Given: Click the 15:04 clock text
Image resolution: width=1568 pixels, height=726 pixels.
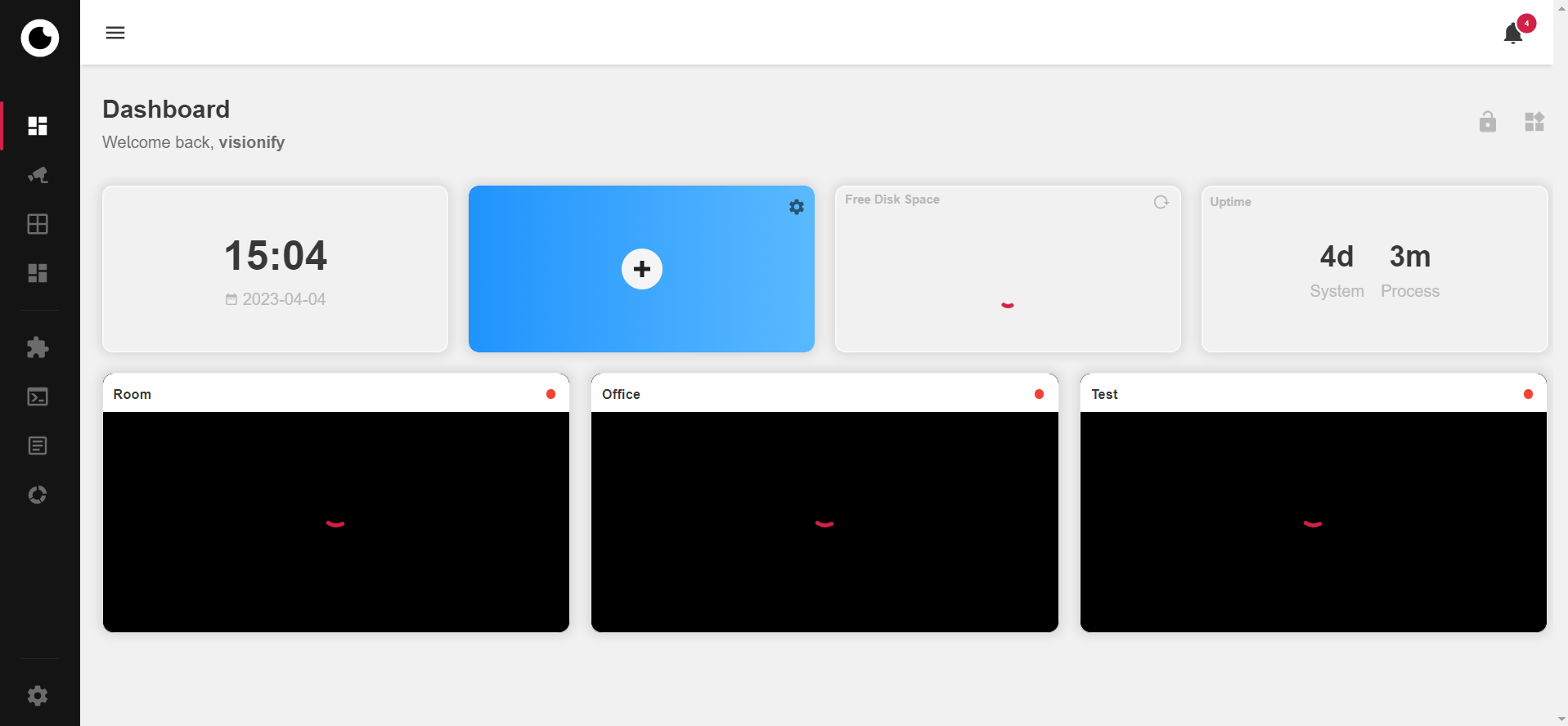Looking at the screenshot, I should (x=276, y=256).
